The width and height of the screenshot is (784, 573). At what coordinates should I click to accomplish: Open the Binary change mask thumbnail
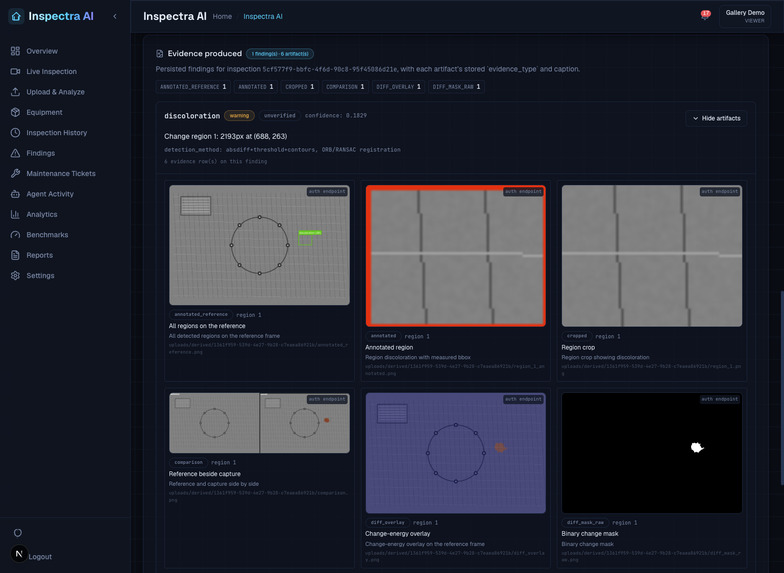[652, 453]
